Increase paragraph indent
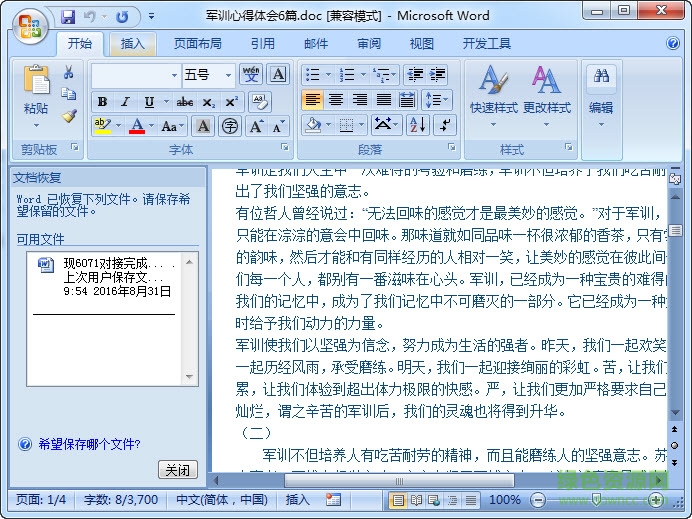 point(437,75)
